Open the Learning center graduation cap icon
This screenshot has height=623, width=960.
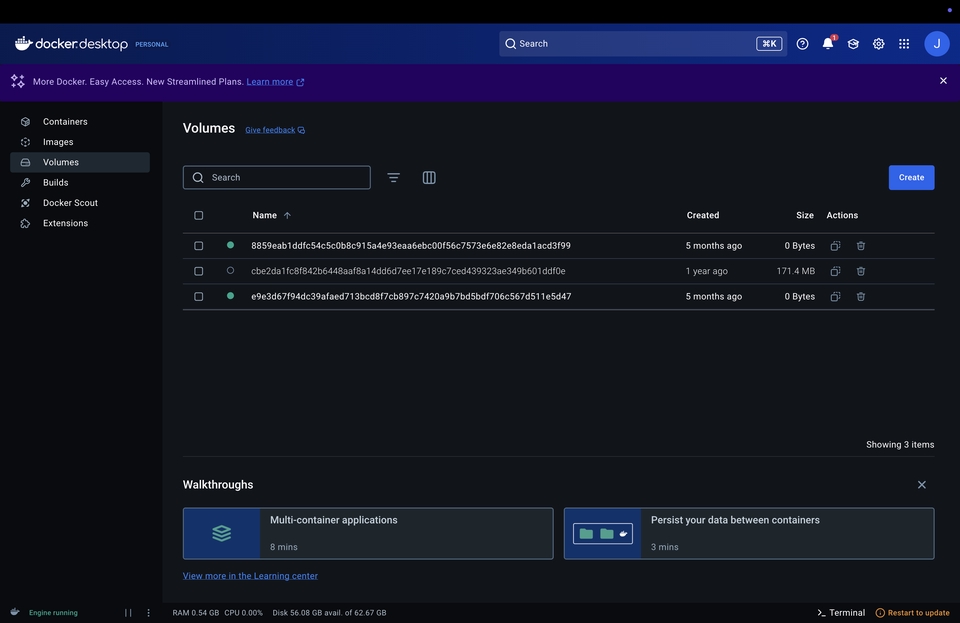(853, 43)
